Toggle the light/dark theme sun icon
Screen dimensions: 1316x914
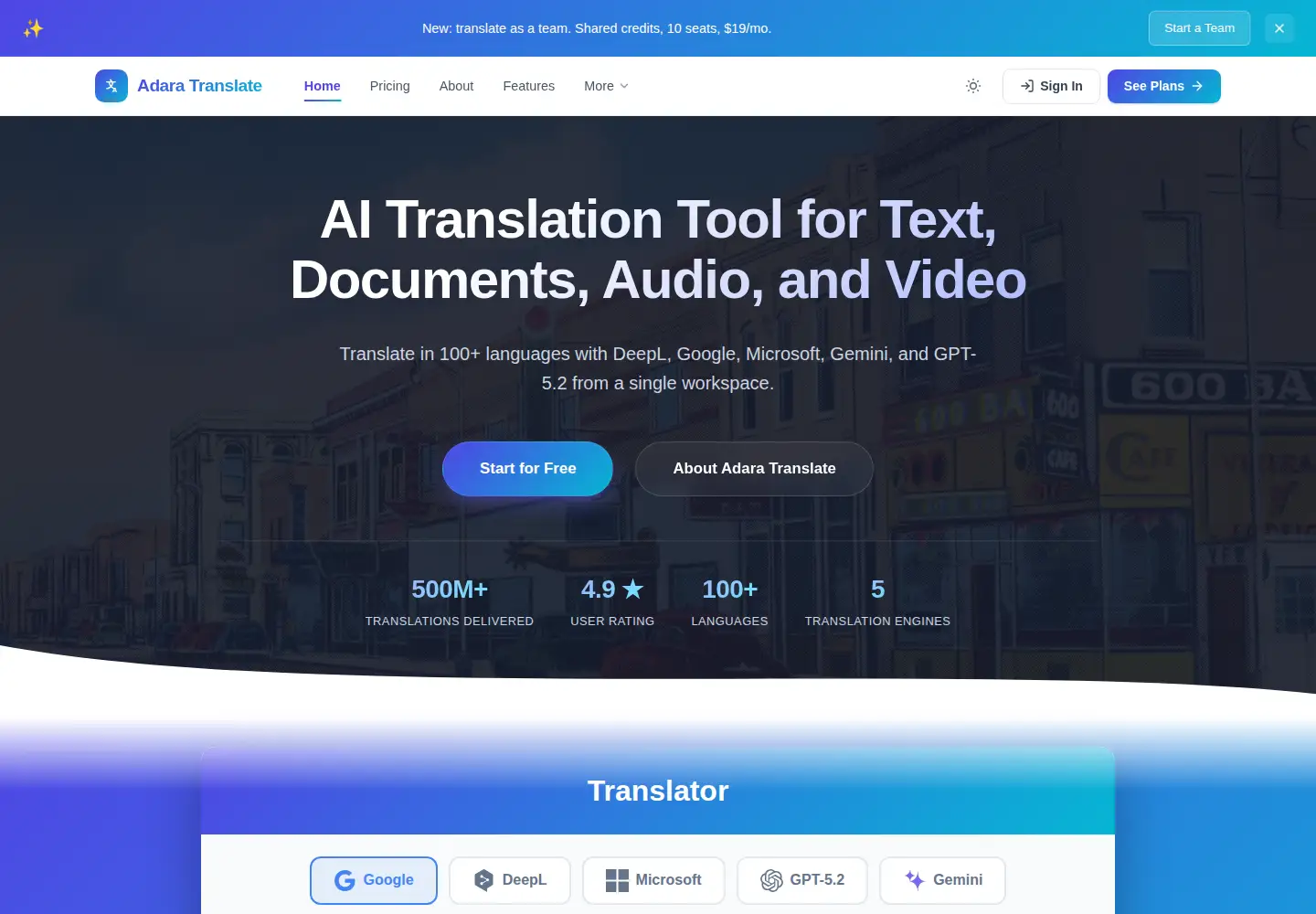(973, 86)
